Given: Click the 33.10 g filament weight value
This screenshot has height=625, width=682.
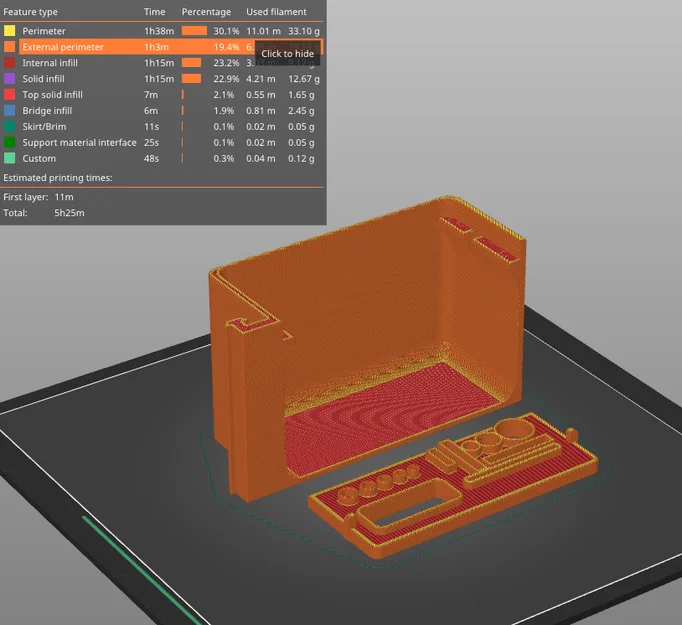Looking at the screenshot, I should pos(304,31).
